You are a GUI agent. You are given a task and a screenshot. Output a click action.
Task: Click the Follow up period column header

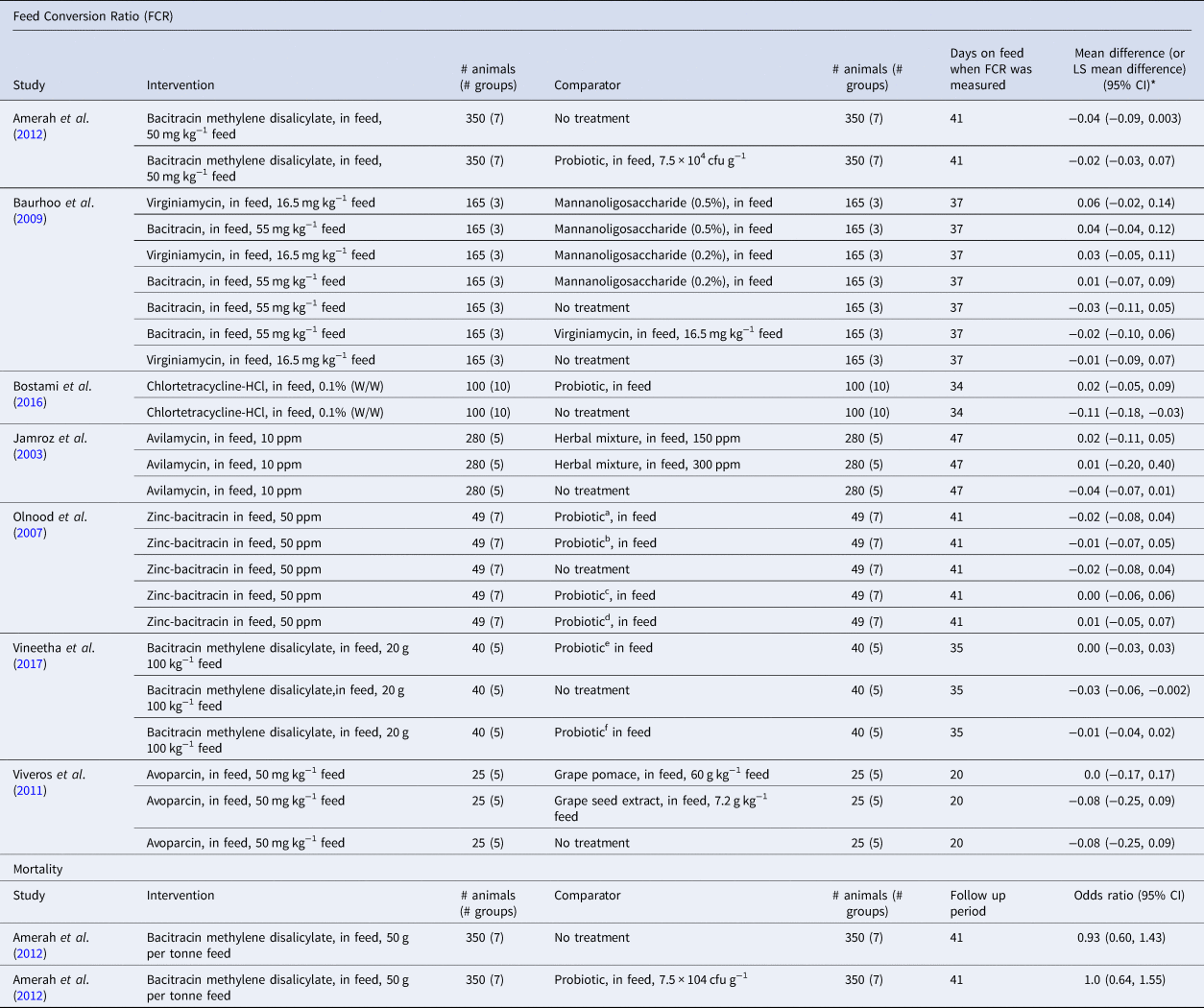click(x=977, y=903)
